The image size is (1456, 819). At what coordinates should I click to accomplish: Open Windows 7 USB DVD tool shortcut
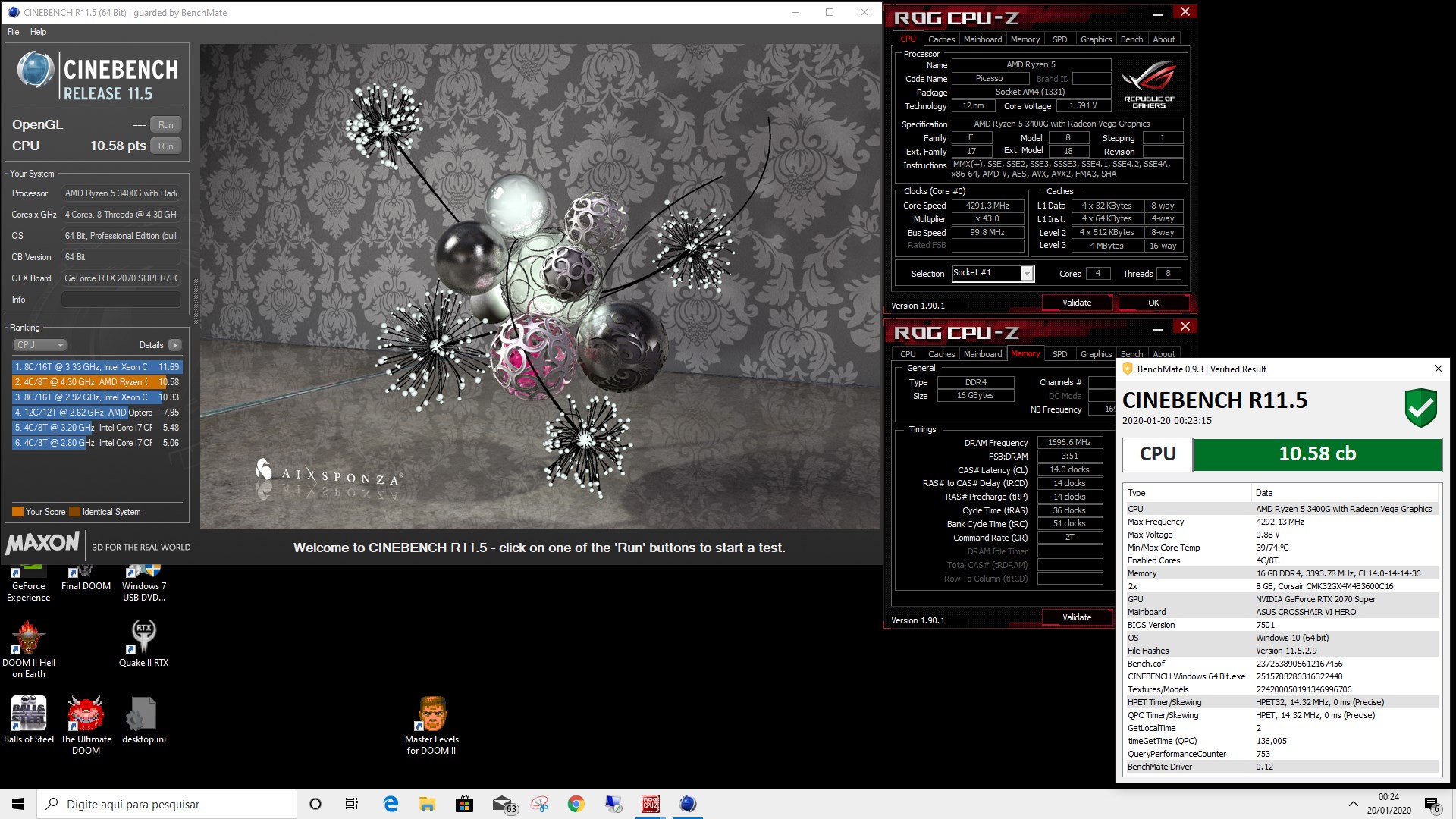tap(143, 584)
